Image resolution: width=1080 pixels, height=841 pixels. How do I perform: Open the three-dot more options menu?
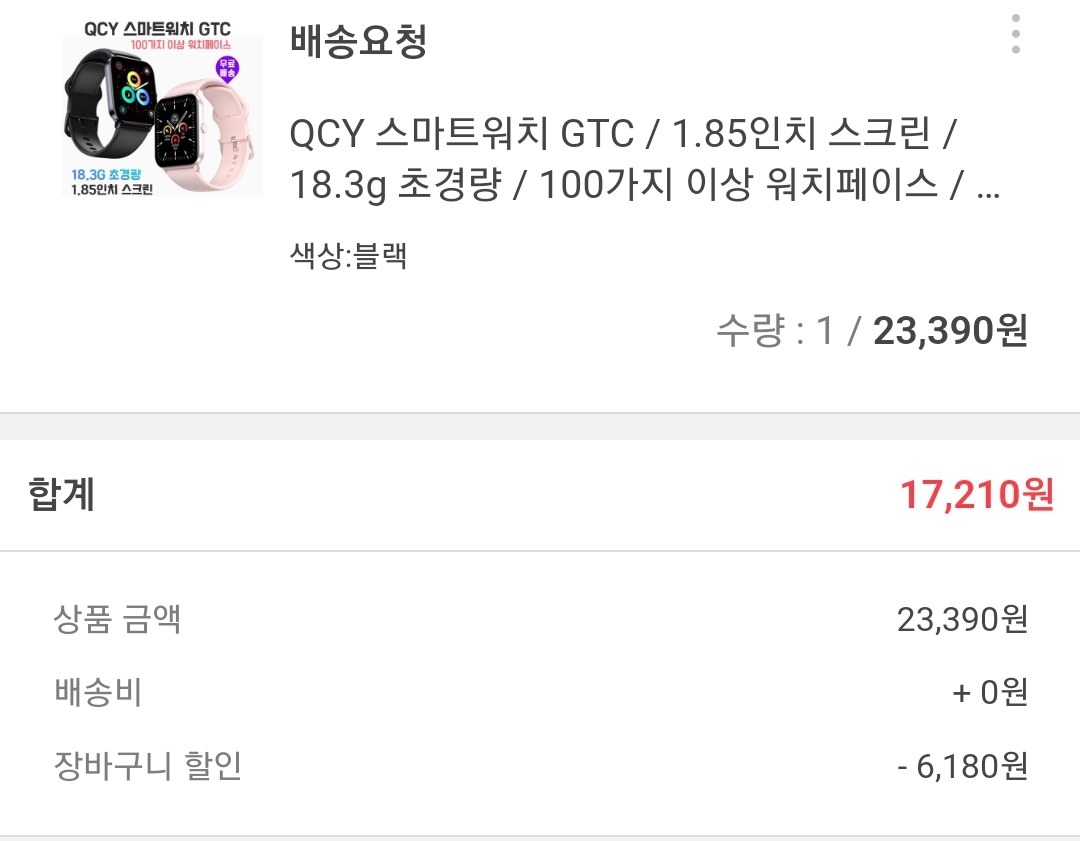[x=1016, y=34]
